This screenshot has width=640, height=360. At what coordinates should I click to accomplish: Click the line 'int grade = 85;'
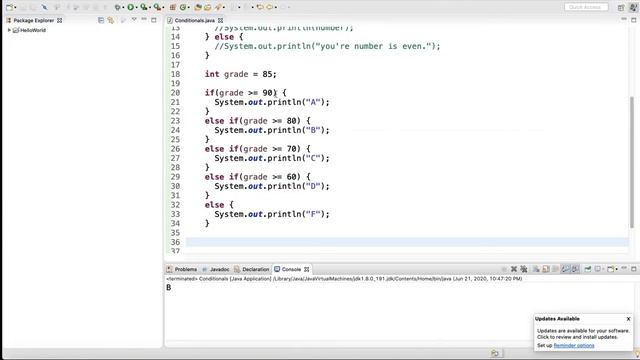241,74
